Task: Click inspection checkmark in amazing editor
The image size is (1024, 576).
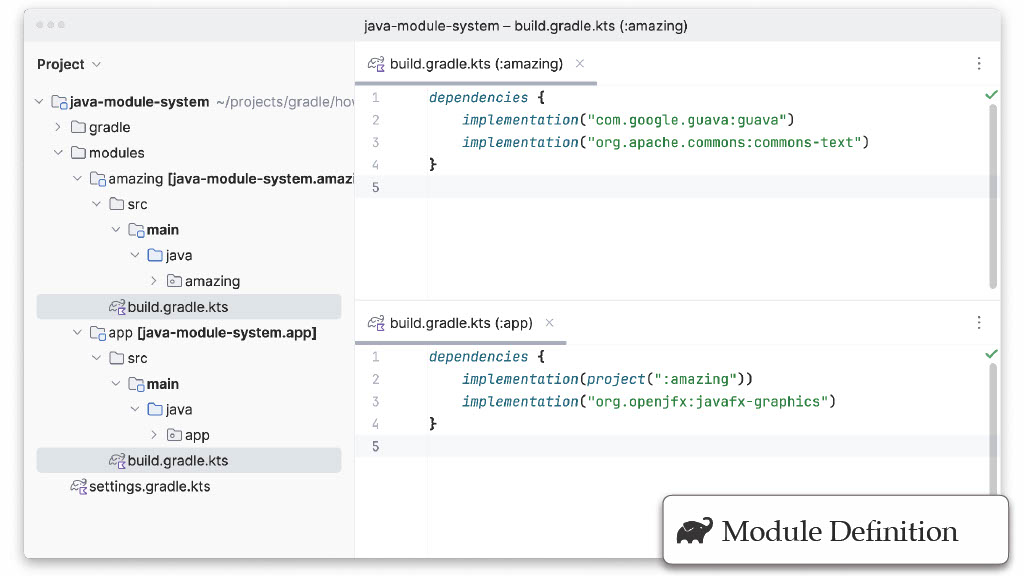Action: click(991, 95)
